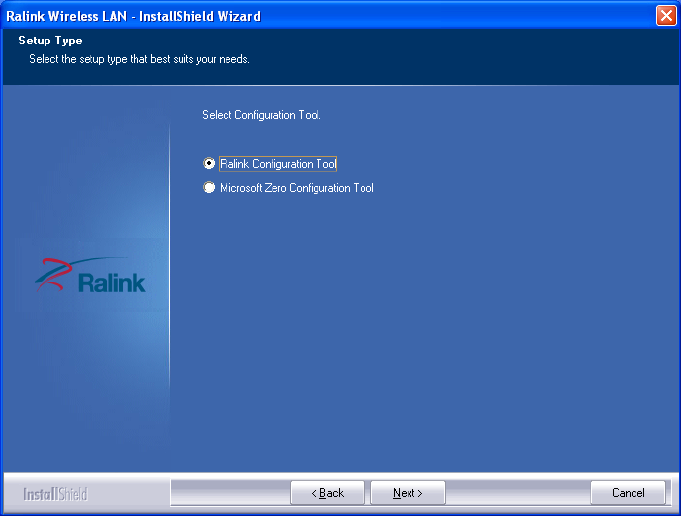Return to previous step with Back

click(327, 493)
